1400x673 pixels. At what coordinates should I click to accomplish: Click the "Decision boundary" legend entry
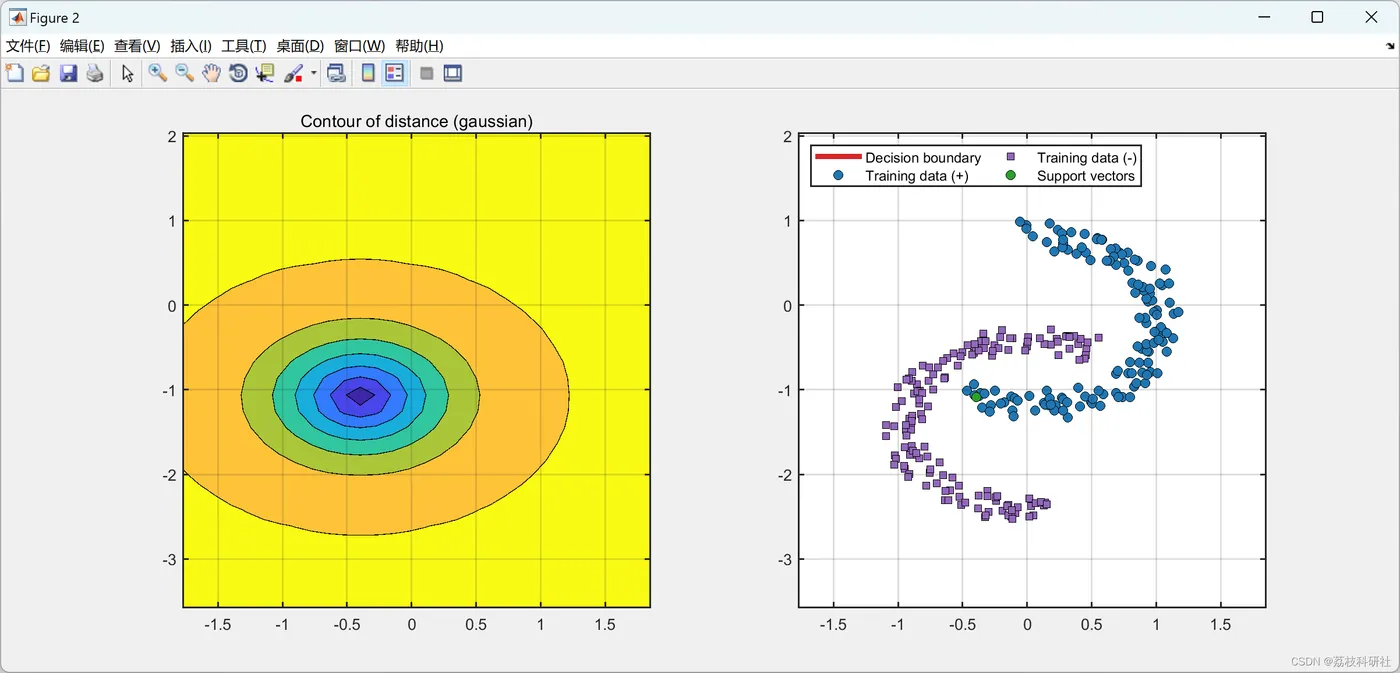click(x=922, y=158)
